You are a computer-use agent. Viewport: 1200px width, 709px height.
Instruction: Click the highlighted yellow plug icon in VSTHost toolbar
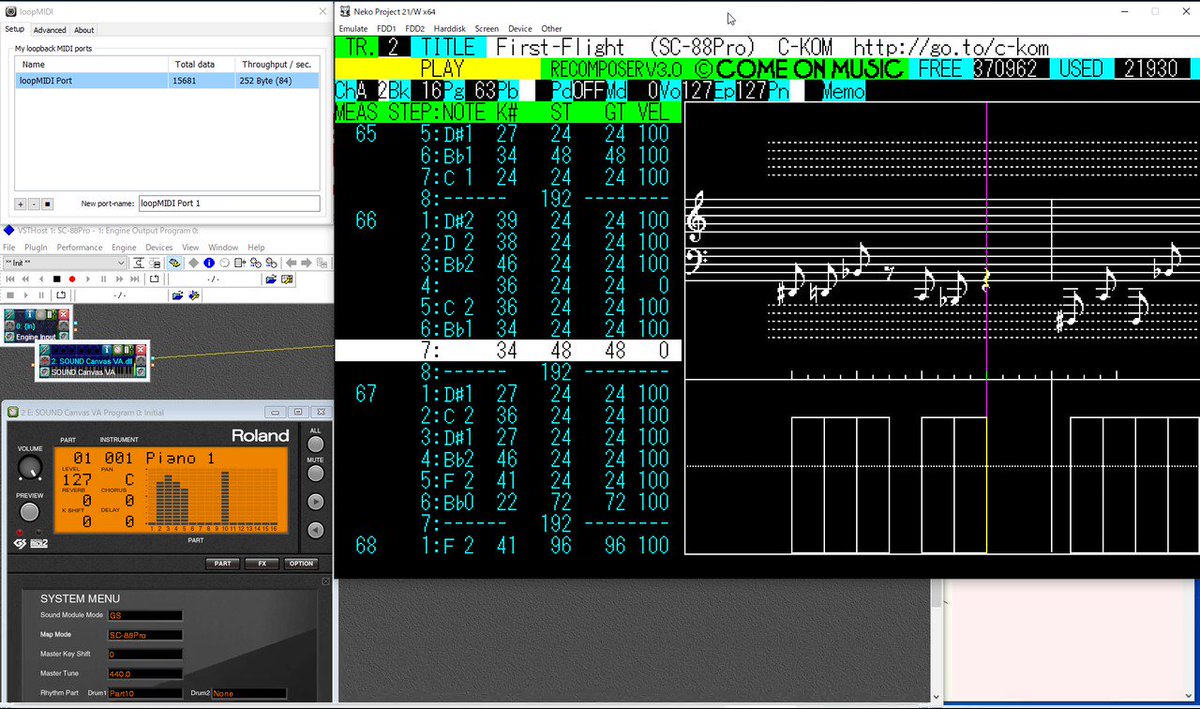[x=174, y=263]
